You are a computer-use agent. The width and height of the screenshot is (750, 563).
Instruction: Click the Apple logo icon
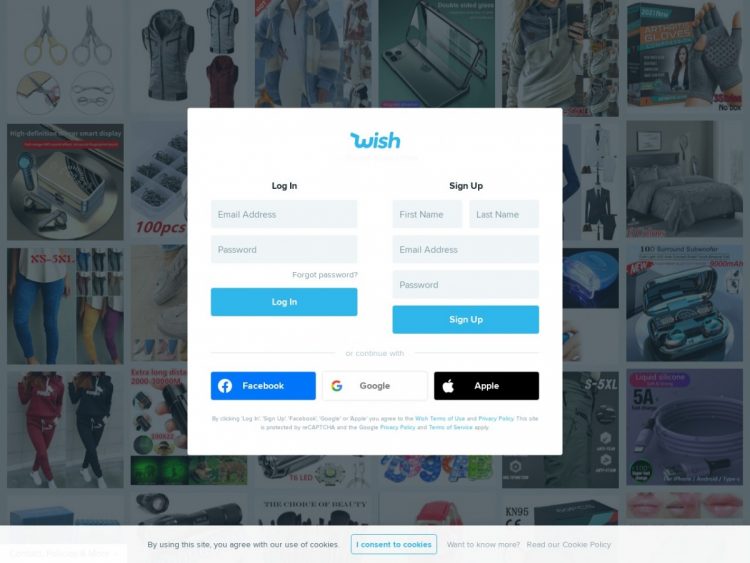tap(448, 386)
